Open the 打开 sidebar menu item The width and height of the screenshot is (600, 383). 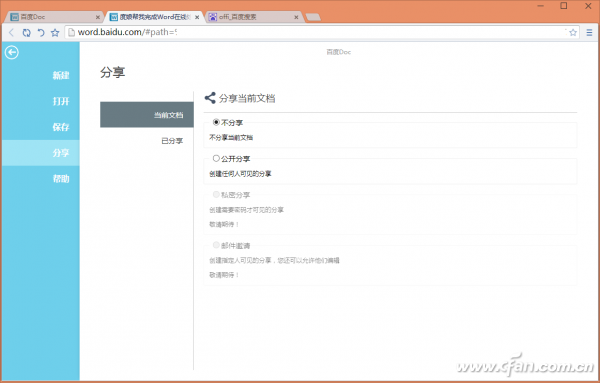point(41,101)
